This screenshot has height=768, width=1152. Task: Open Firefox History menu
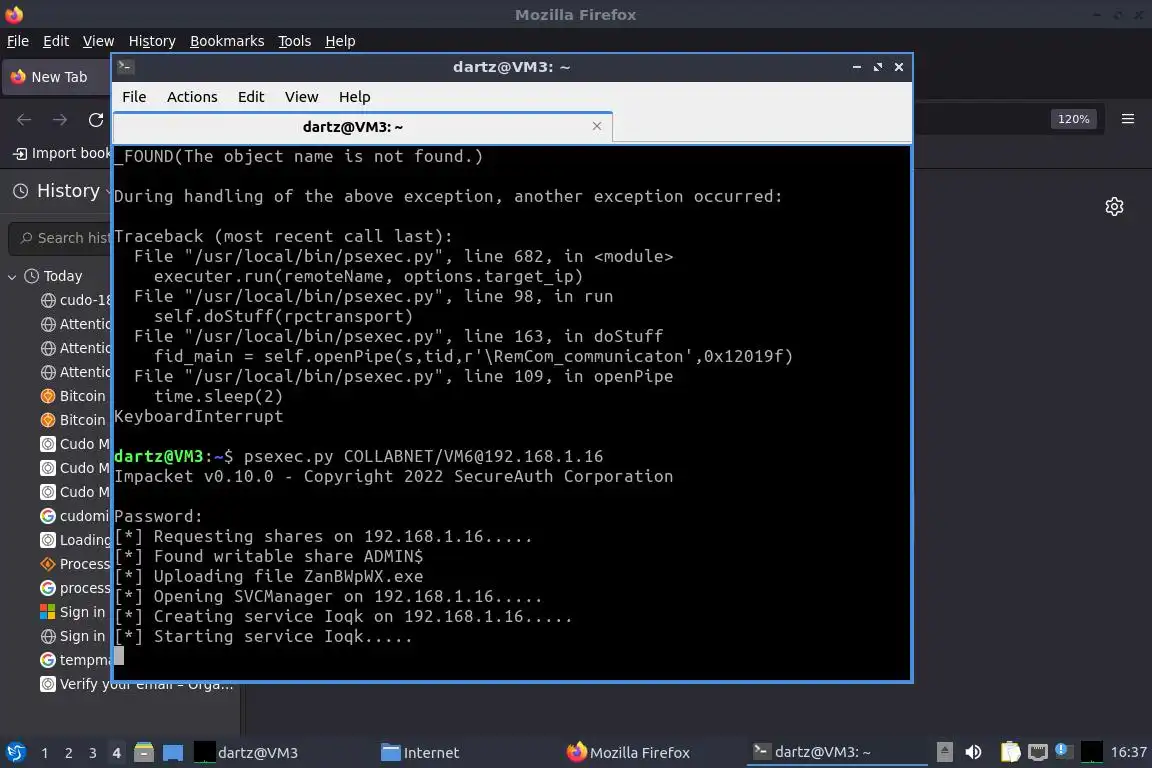152,41
